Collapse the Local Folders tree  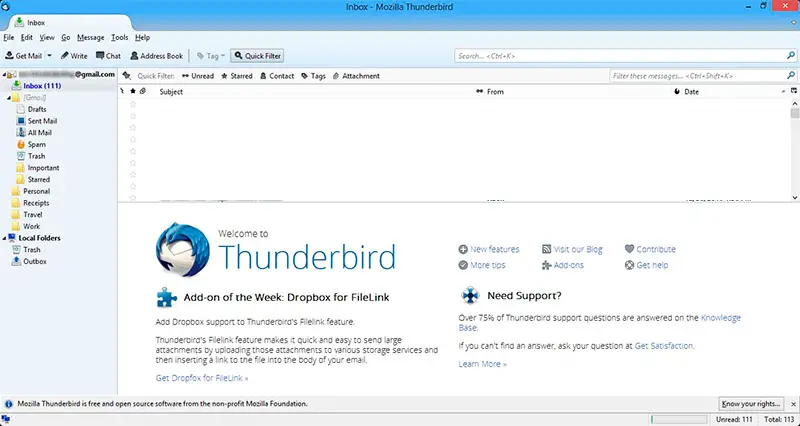[4, 238]
